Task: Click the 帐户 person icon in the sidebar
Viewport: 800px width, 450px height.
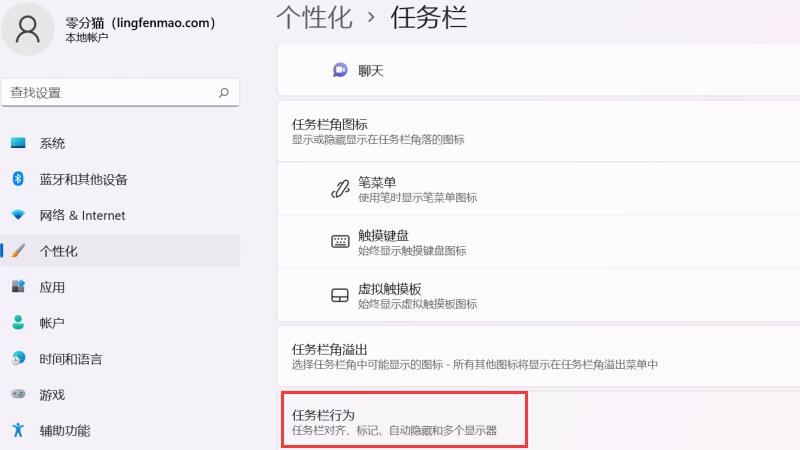Action: pos(18,323)
